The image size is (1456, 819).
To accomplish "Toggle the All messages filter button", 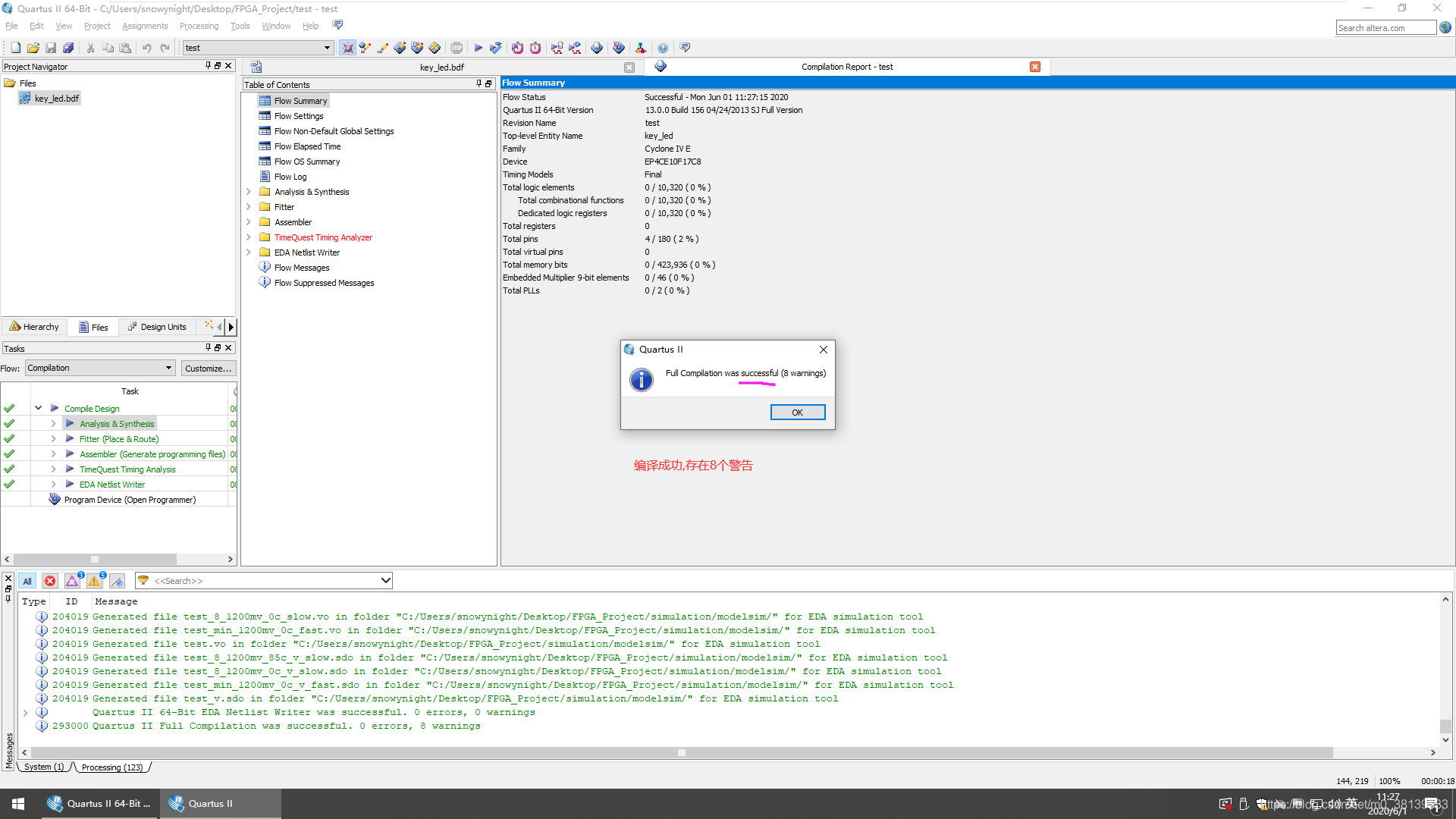I will (x=27, y=581).
